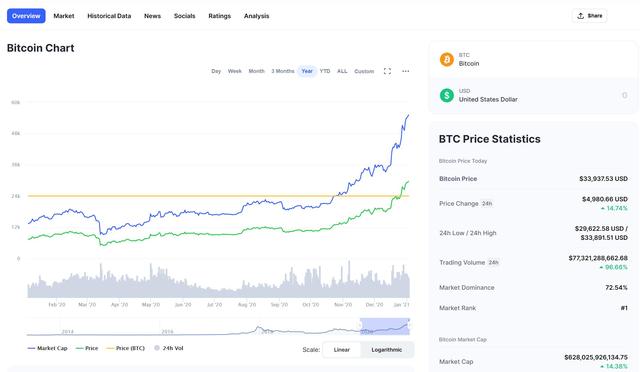Hide the Price legend series

click(87, 348)
